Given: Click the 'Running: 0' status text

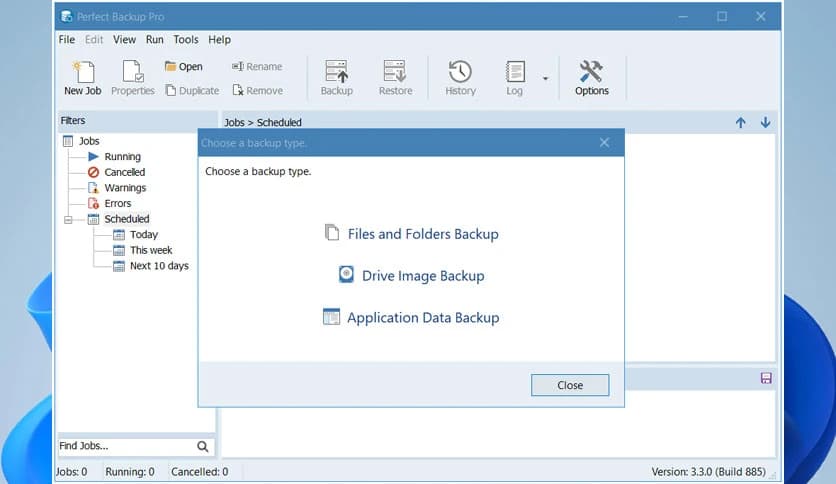Looking at the screenshot, I should [x=130, y=472].
